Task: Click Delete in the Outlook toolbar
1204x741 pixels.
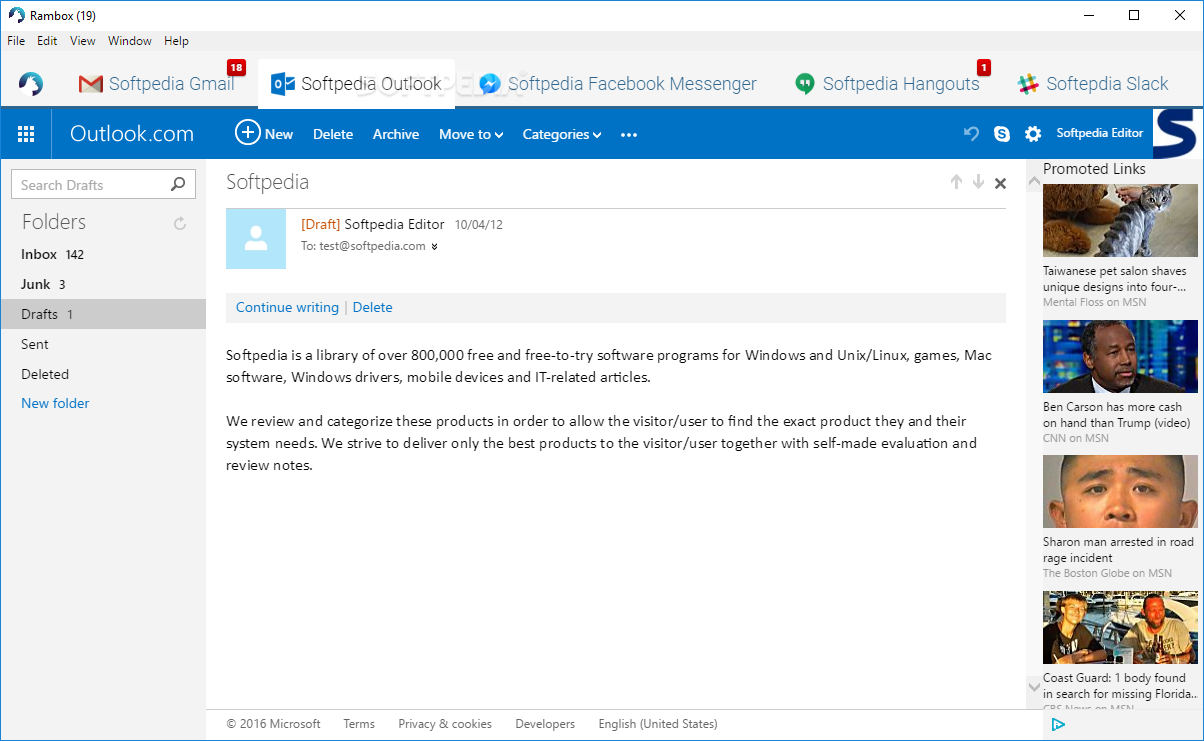Action: pyautogui.click(x=333, y=134)
